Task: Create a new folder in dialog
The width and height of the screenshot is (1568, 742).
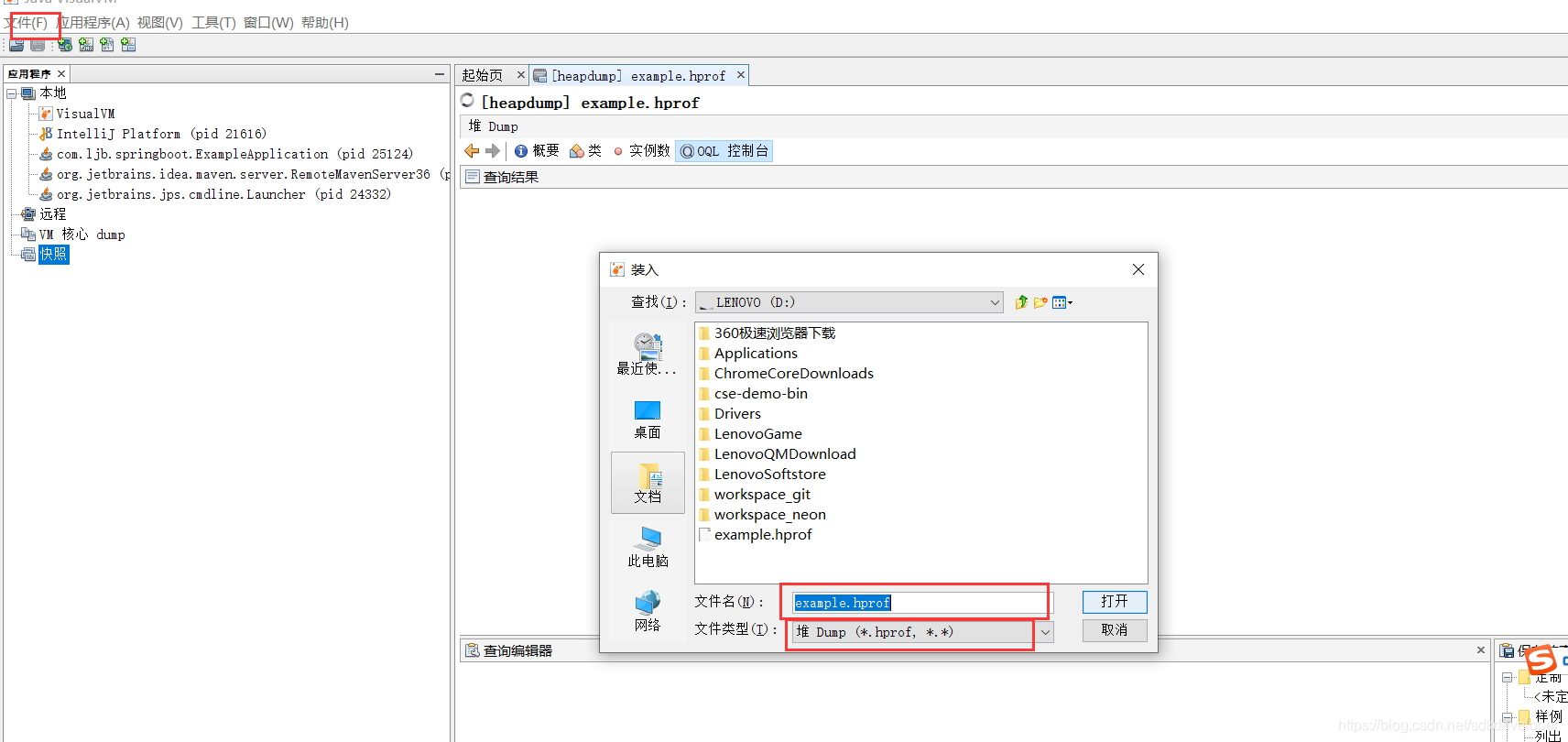Action: point(1040,302)
